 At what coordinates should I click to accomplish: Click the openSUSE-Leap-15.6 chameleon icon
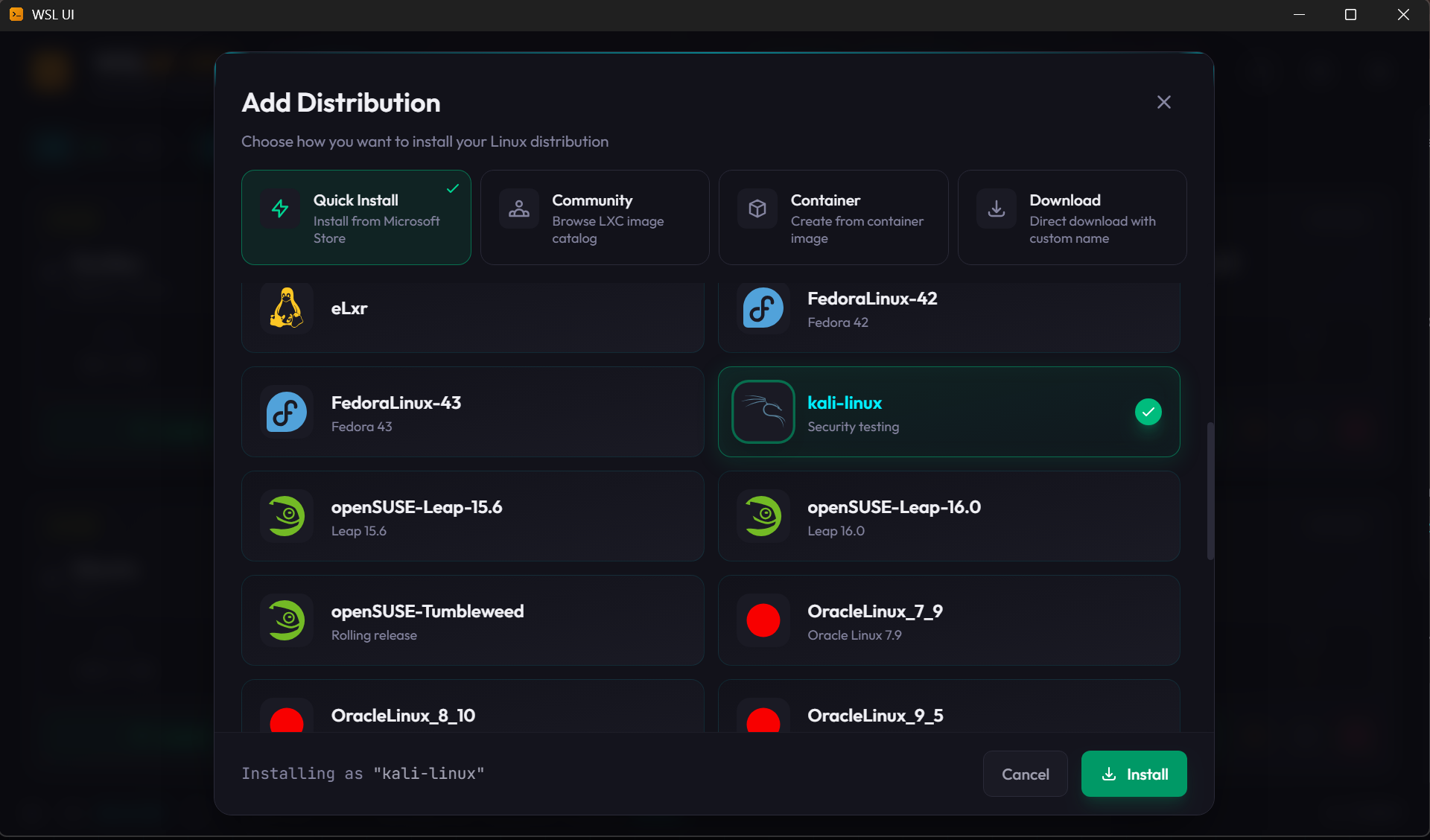287,516
